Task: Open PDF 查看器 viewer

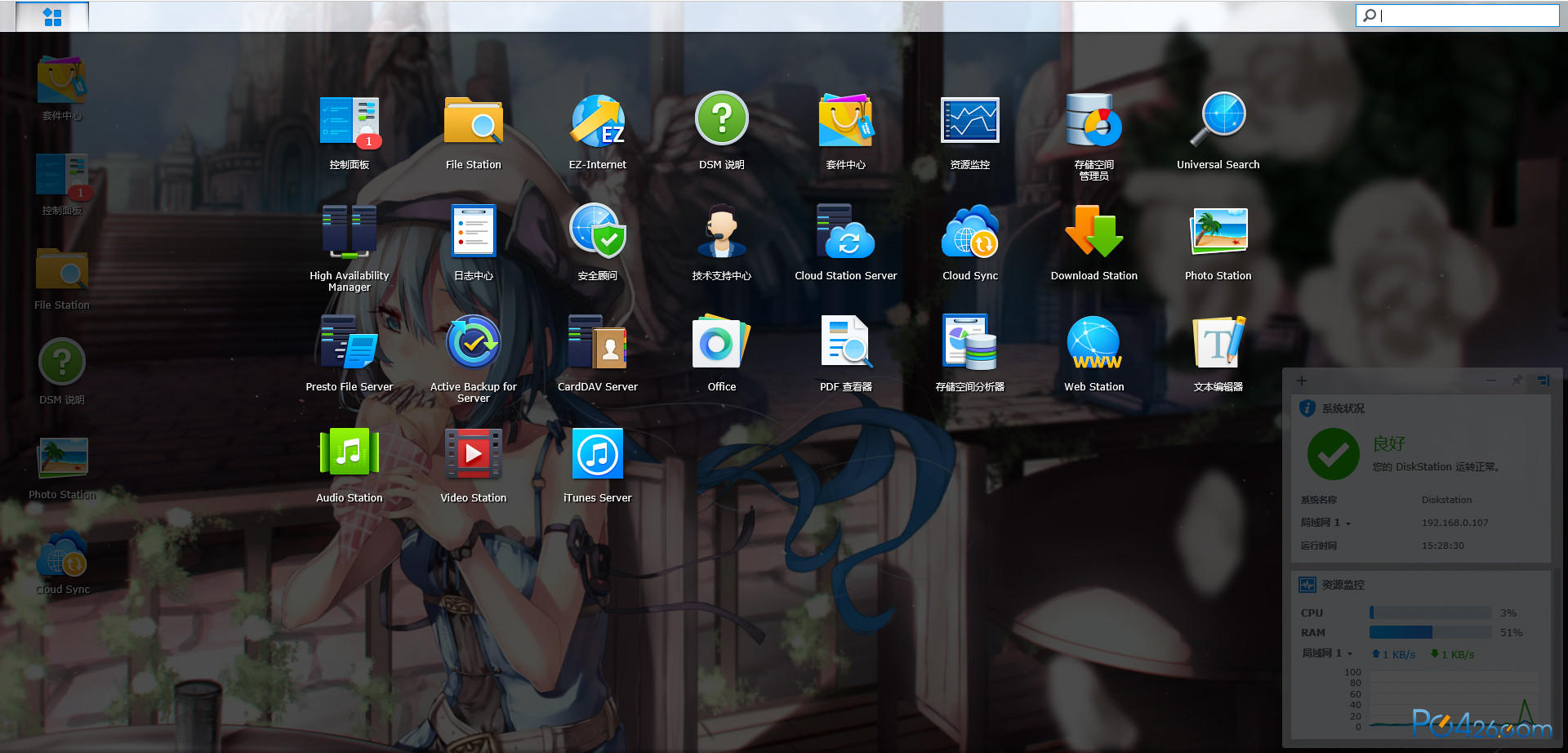Action: pyautogui.click(x=846, y=343)
